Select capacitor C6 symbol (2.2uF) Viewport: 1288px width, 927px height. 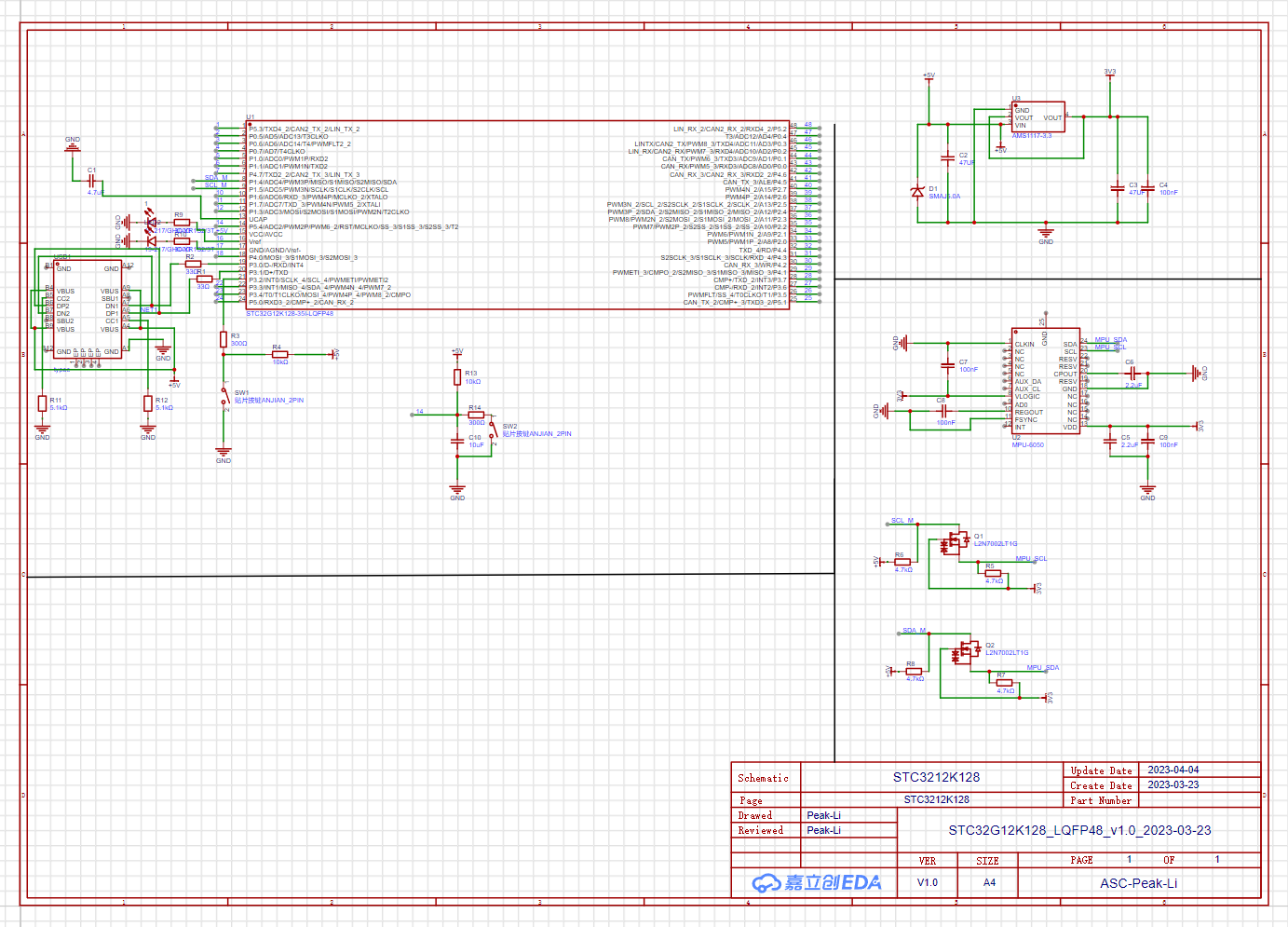(x=1133, y=374)
